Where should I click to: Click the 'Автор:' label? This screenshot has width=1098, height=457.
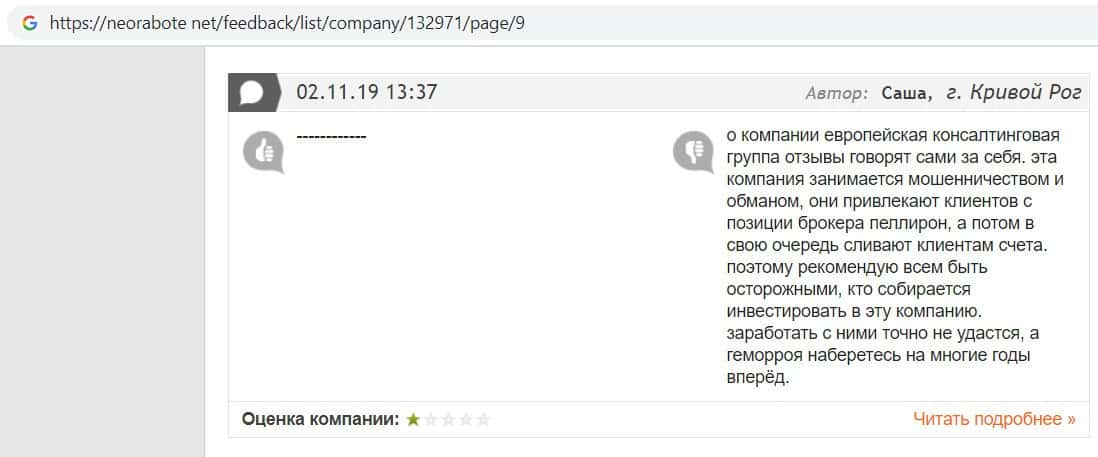coord(836,93)
